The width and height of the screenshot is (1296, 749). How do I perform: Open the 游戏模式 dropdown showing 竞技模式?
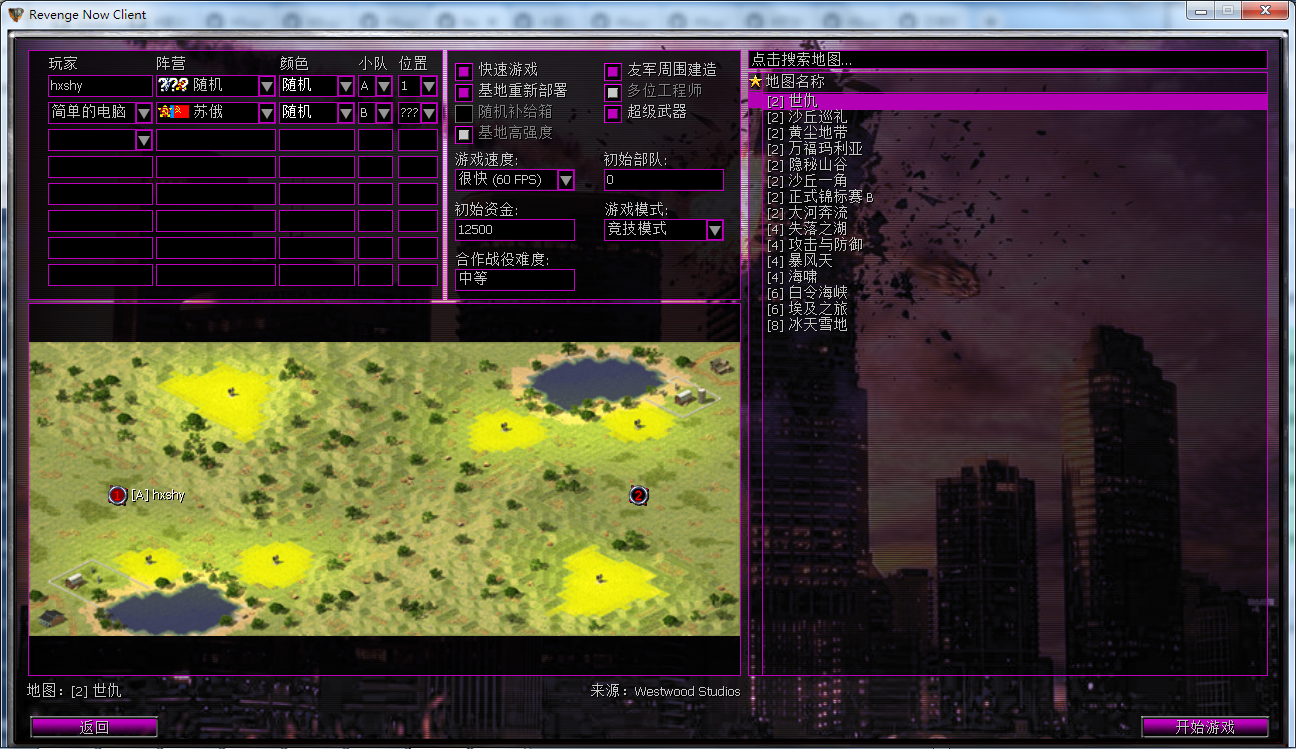(714, 230)
